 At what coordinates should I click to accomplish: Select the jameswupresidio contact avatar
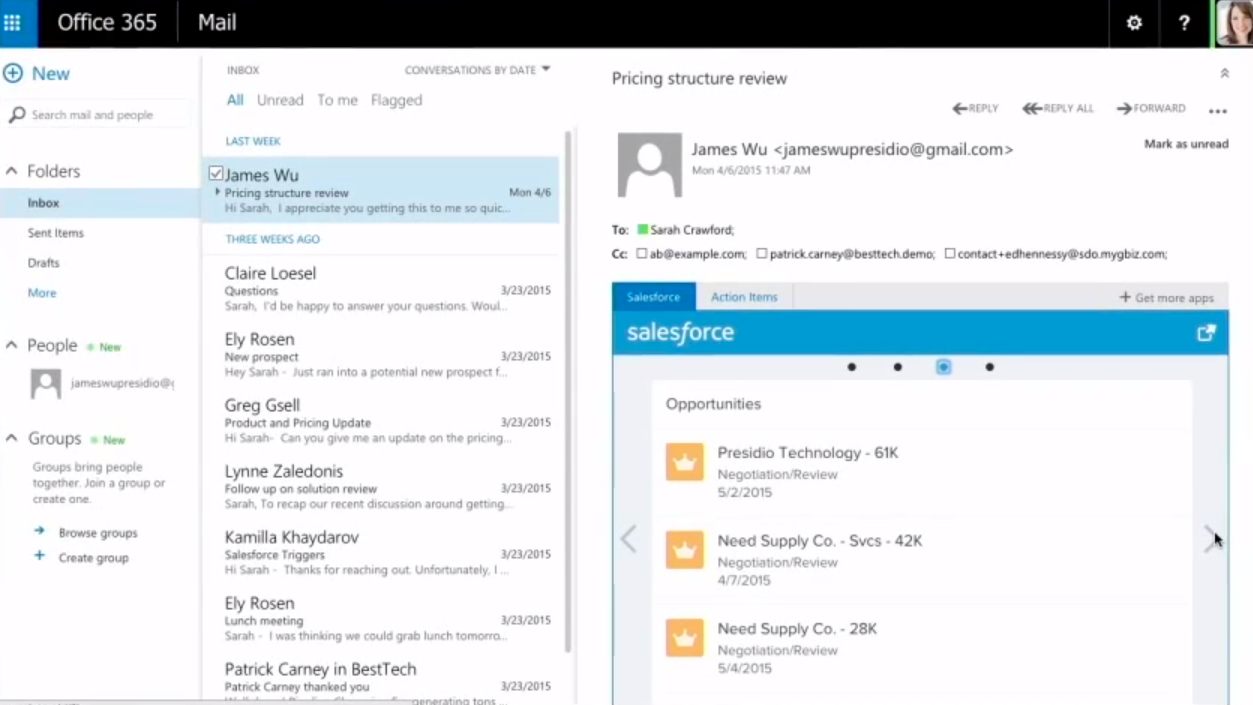click(x=46, y=384)
